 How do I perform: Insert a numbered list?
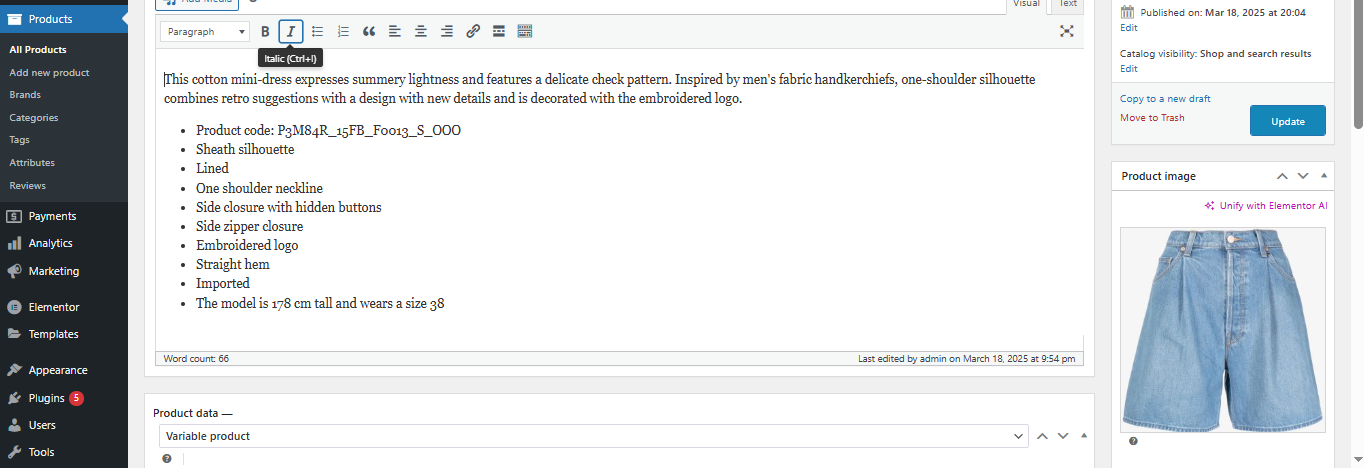coord(343,32)
